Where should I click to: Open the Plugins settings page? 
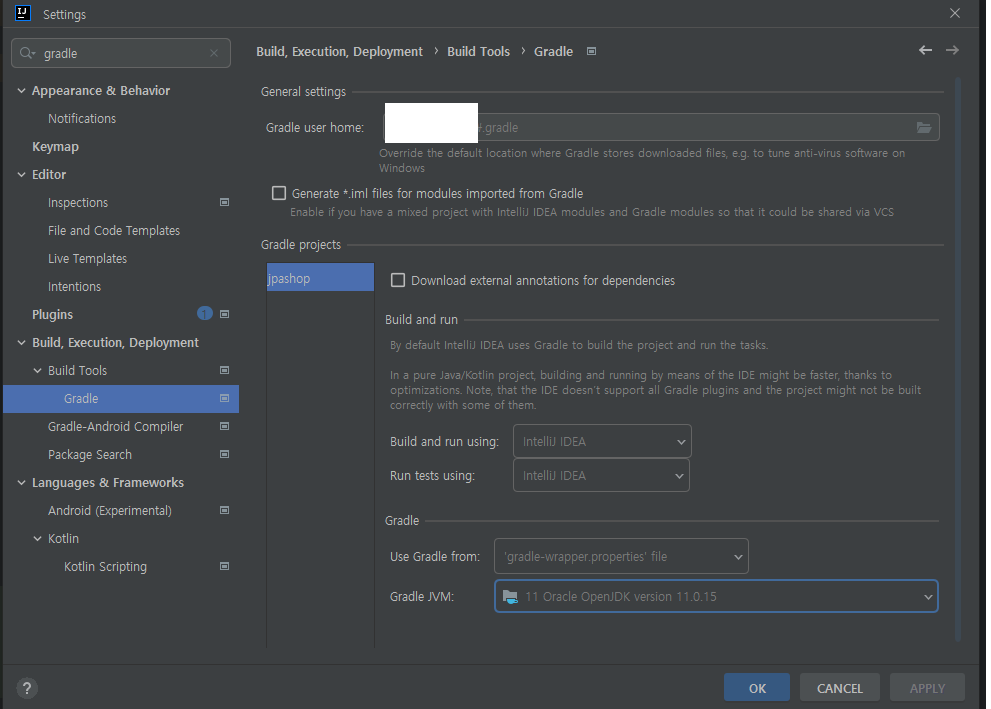point(52,314)
